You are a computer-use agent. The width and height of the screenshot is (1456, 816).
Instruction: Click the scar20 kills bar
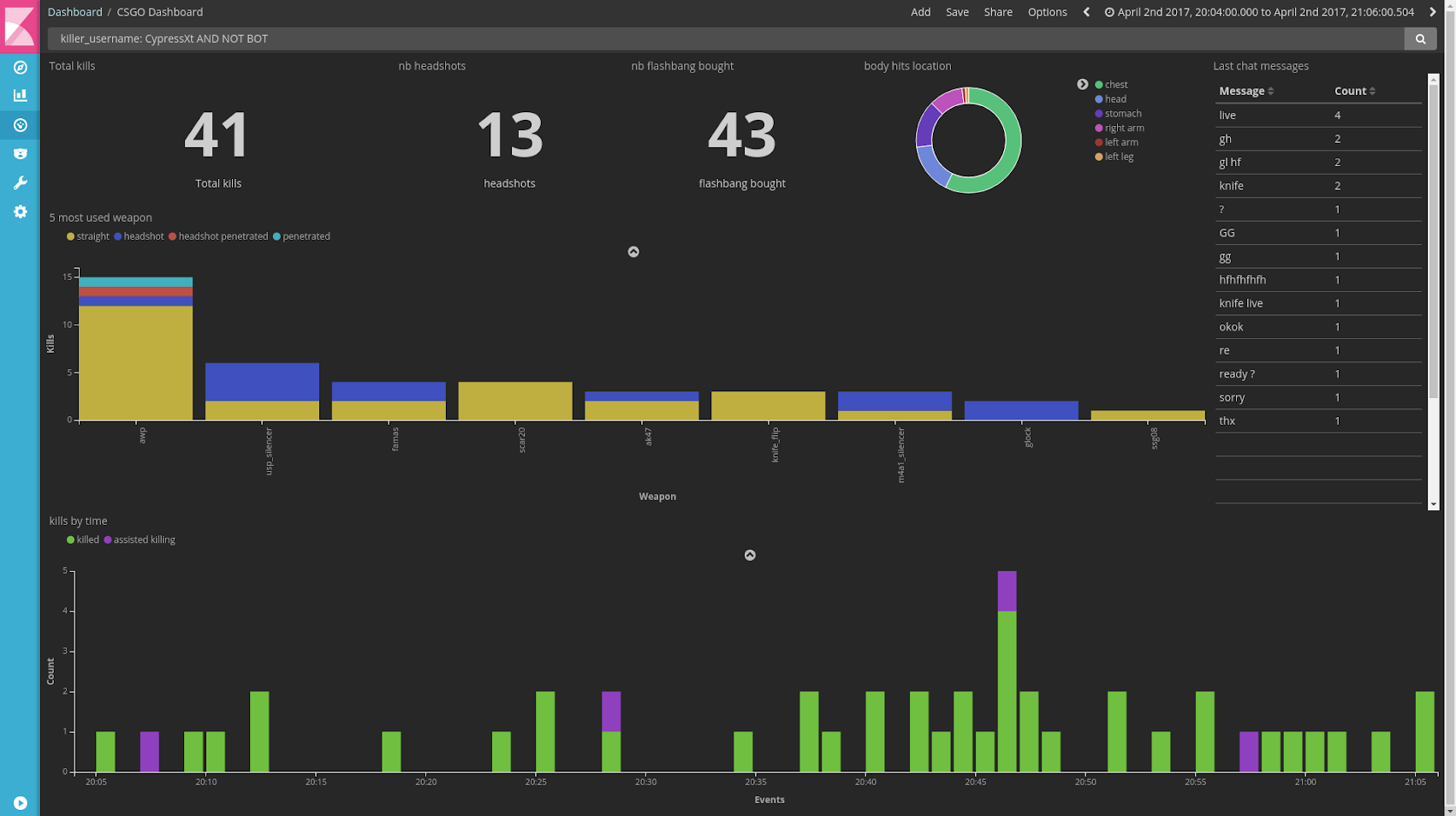pos(515,401)
